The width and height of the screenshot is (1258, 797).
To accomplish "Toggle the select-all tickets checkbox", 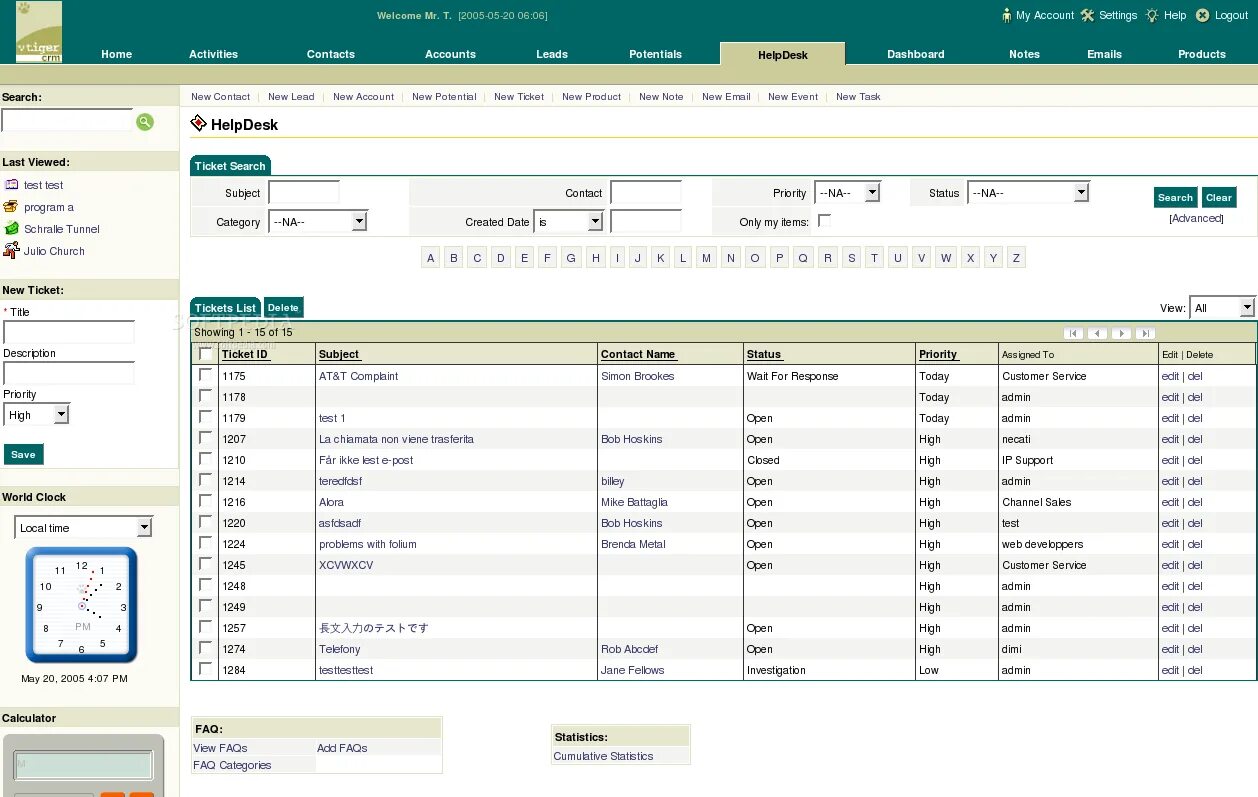I will coord(206,353).
